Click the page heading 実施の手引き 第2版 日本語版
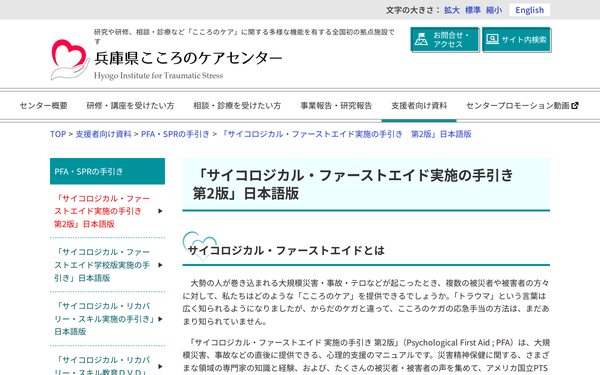 [352, 184]
